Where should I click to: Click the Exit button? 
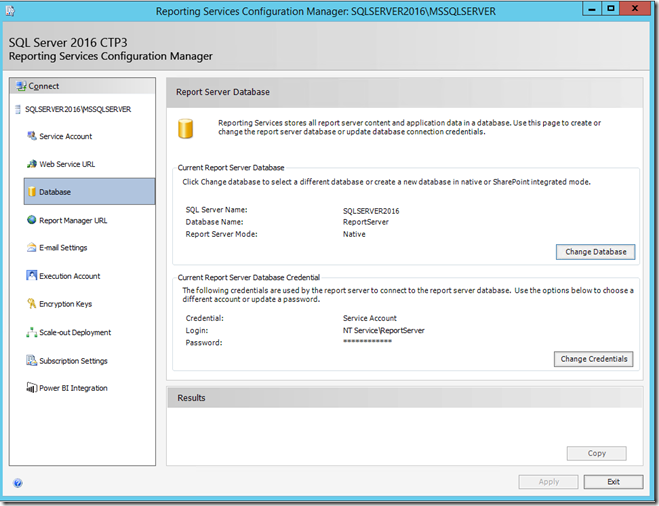613,482
